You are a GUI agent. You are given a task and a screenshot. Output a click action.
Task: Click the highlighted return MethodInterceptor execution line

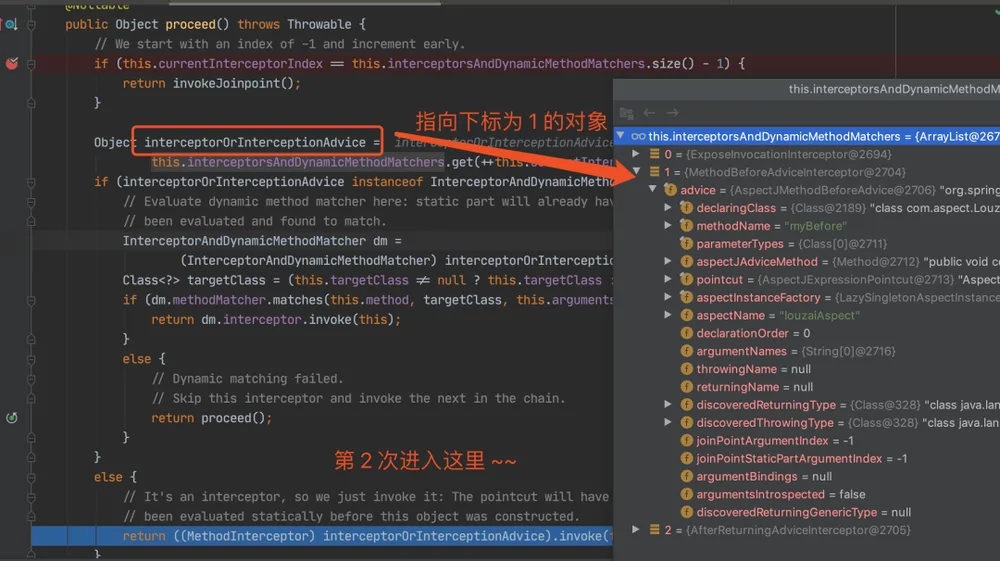click(322, 536)
